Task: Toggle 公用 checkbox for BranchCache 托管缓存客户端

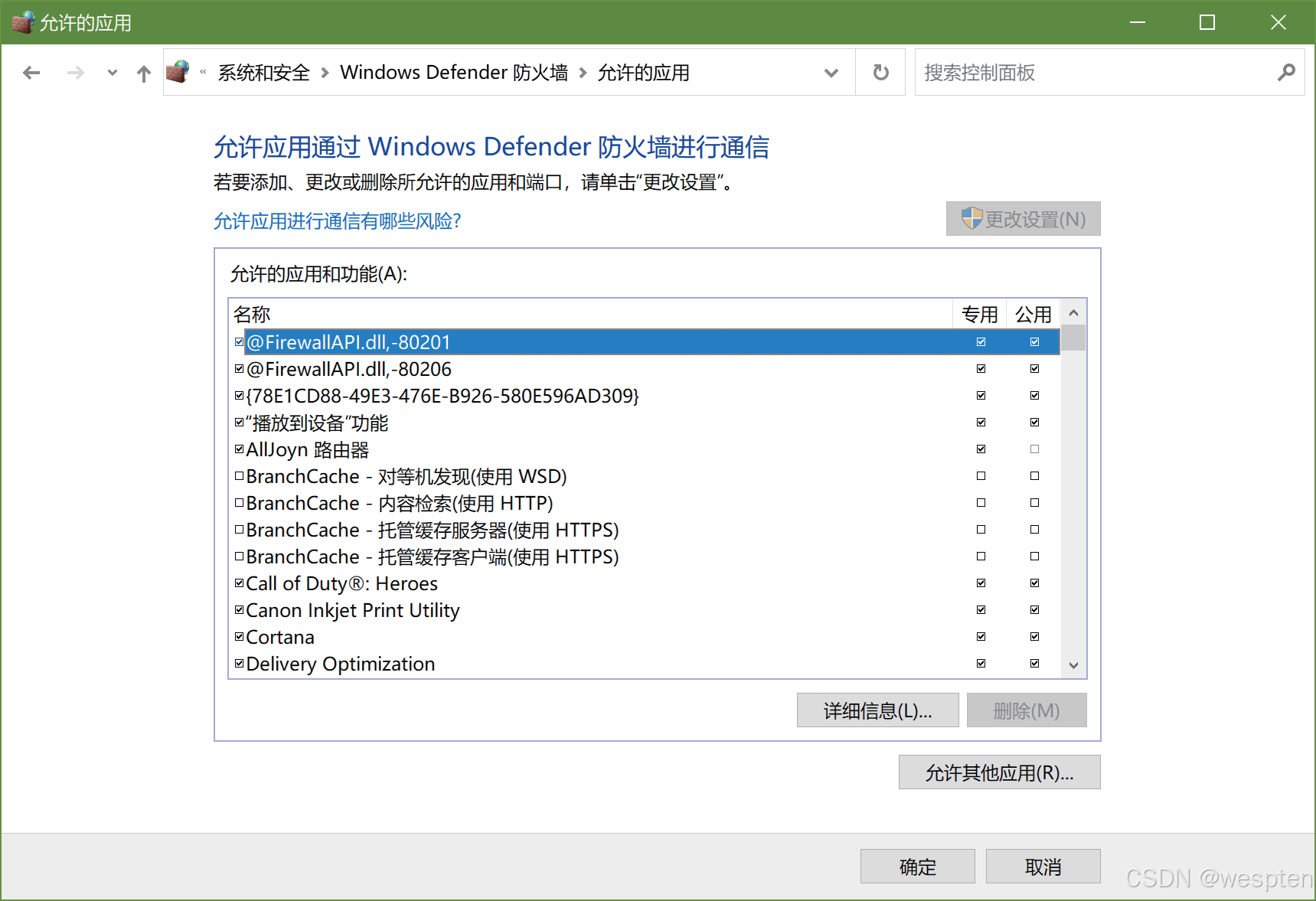Action: tap(1035, 557)
